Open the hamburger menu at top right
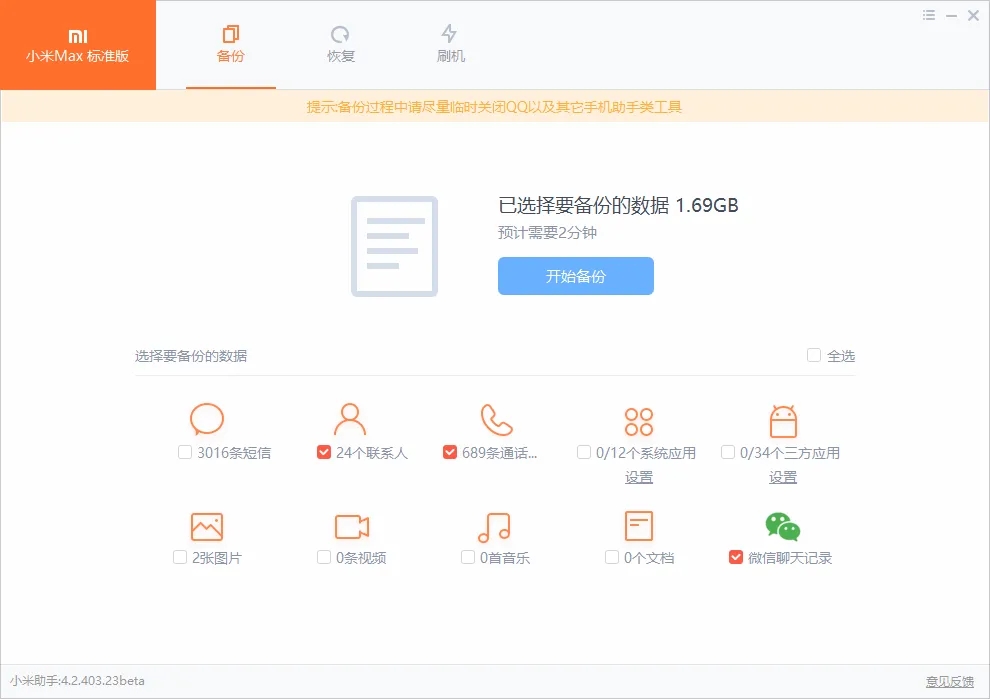This screenshot has width=990, height=699. (x=926, y=15)
